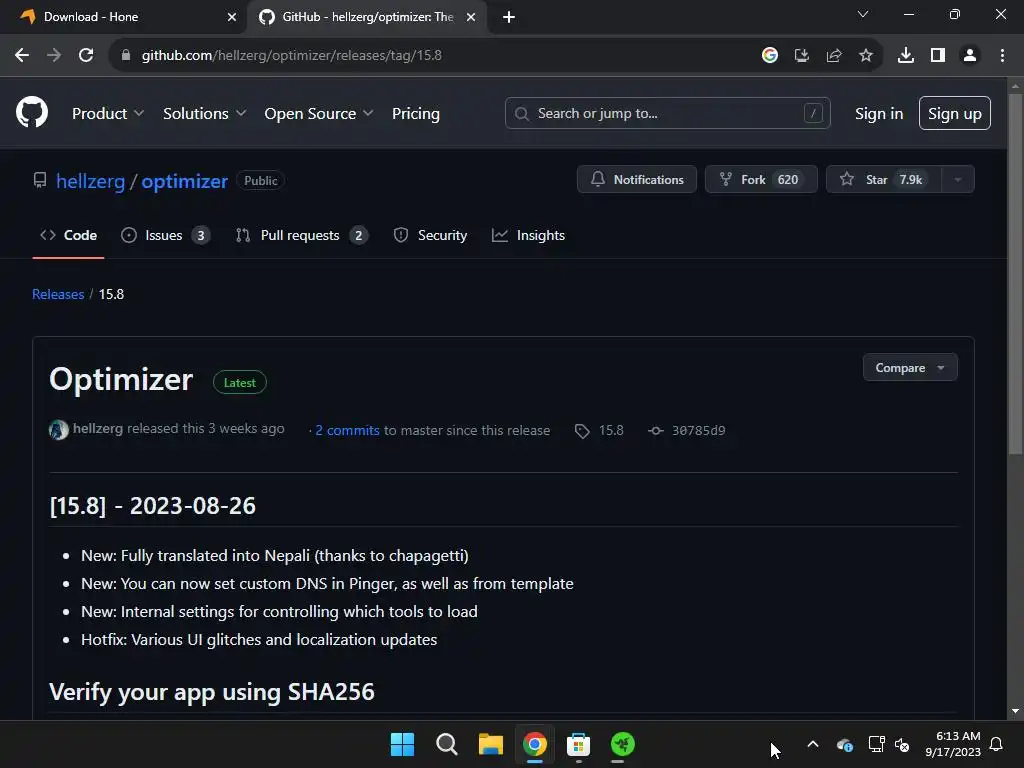This screenshot has width=1024, height=768.
Task: Share this page icon
Action: coord(834,56)
